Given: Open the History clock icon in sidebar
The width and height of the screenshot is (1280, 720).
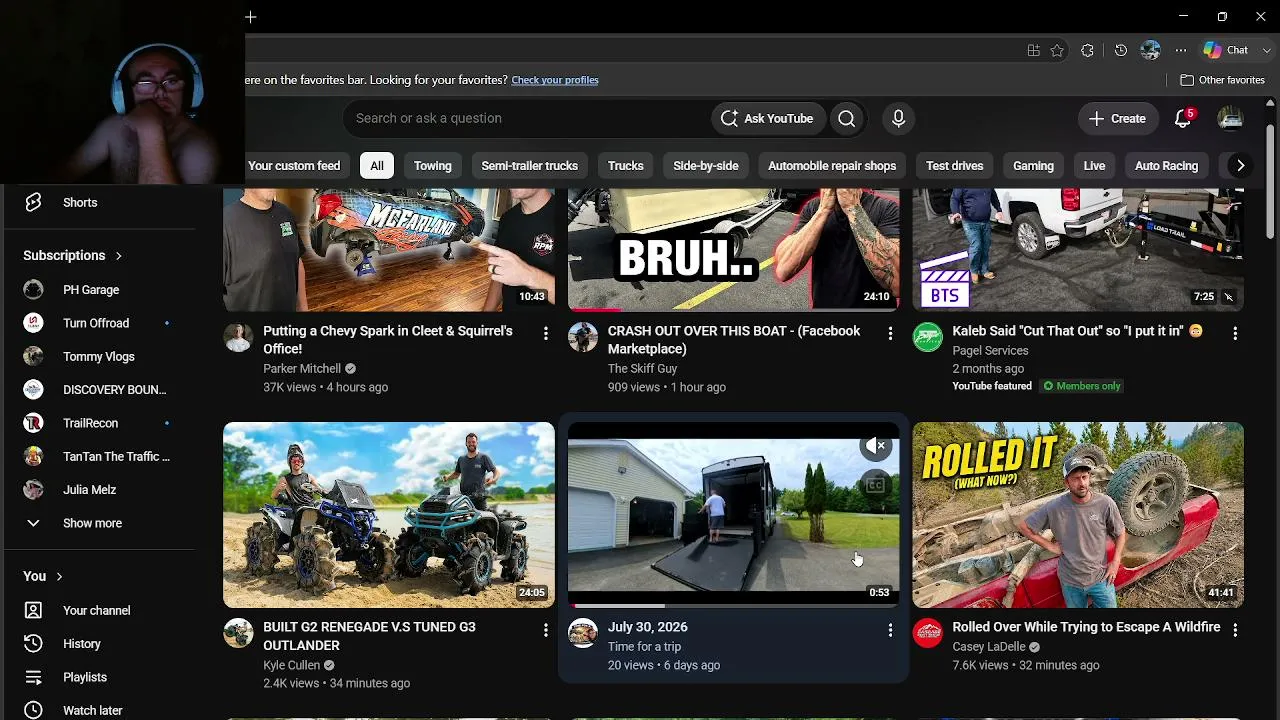Looking at the screenshot, I should (33, 644).
